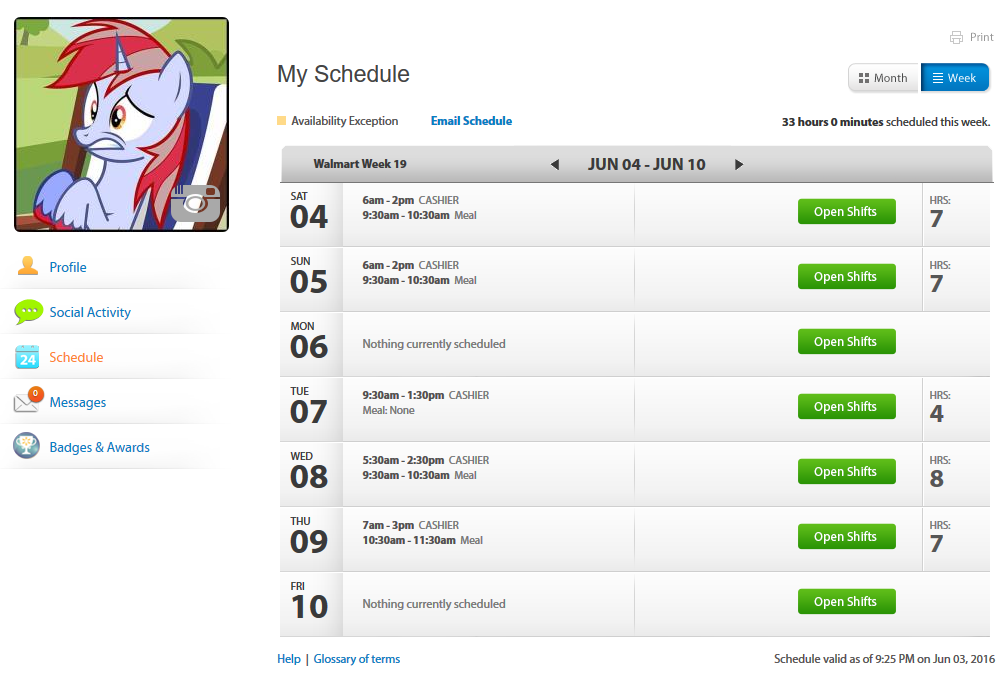Open the Messages envelope icon
The image size is (999, 676).
pyautogui.click(x=27, y=402)
